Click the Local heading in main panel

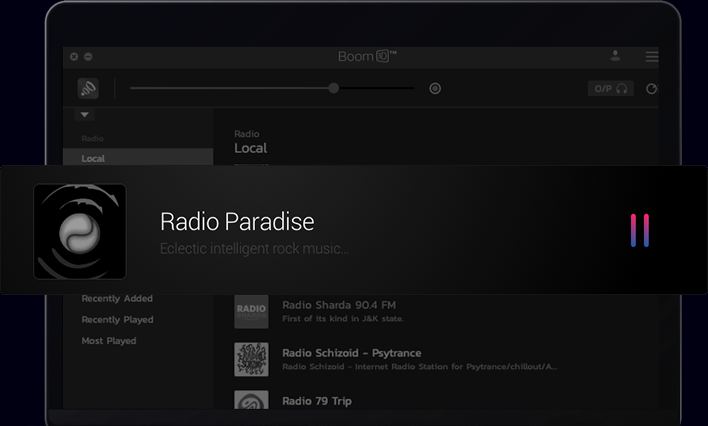click(251, 148)
